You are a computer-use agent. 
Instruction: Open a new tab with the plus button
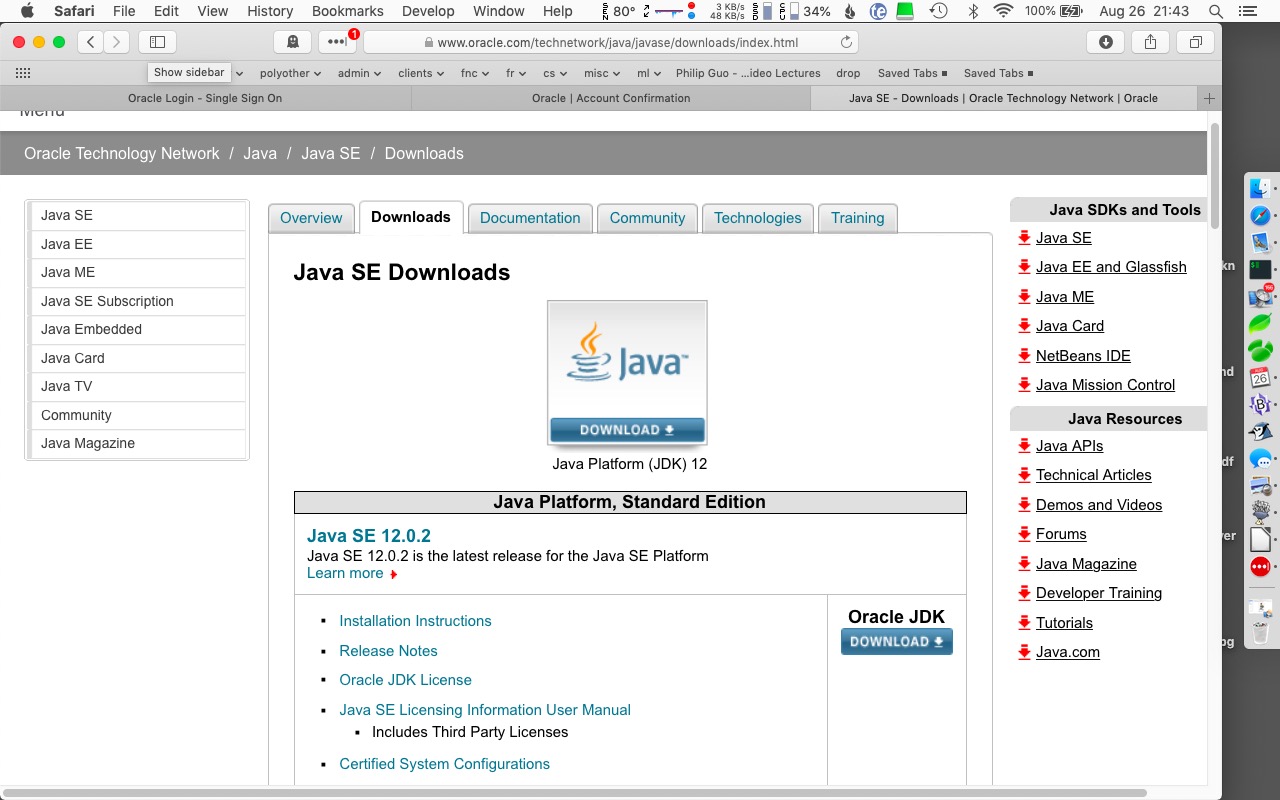pyautogui.click(x=1209, y=98)
